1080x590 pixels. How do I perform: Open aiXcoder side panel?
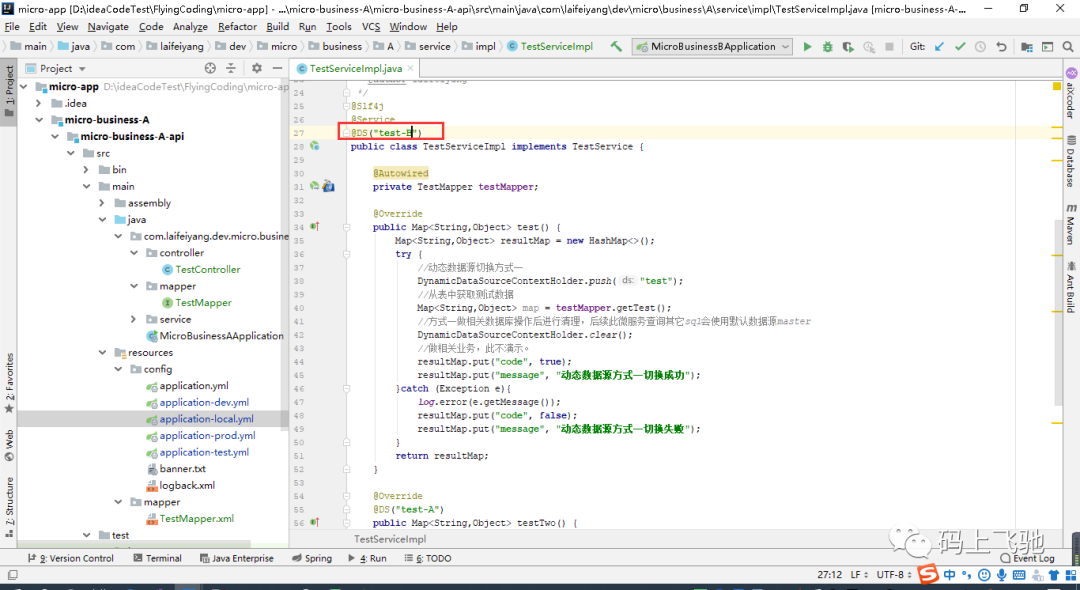coord(1071,93)
